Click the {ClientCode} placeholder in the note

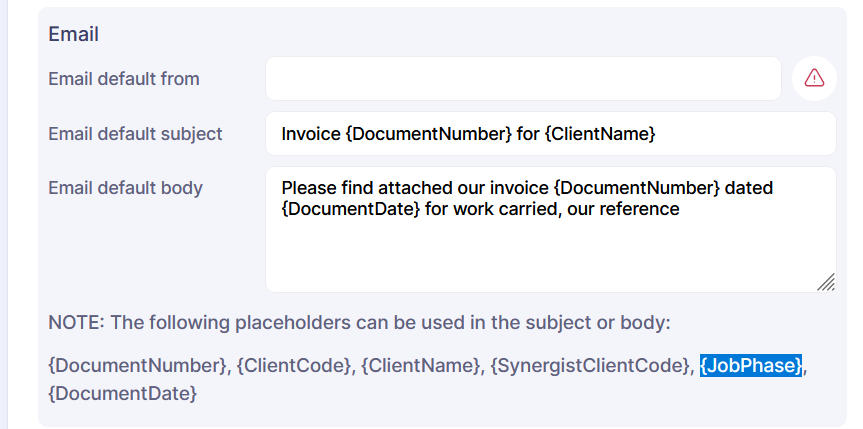(294, 366)
